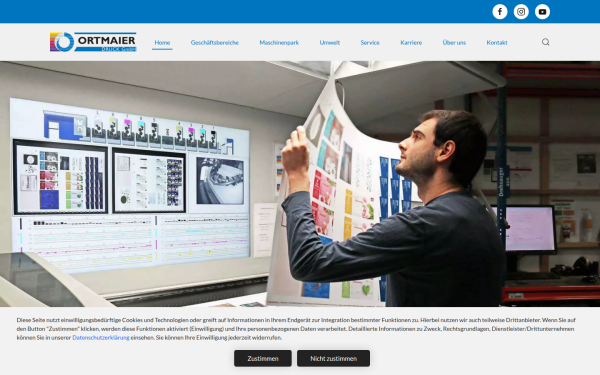Go to the Home menu item
The width and height of the screenshot is (600, 375).
click(x=162, y=42)
